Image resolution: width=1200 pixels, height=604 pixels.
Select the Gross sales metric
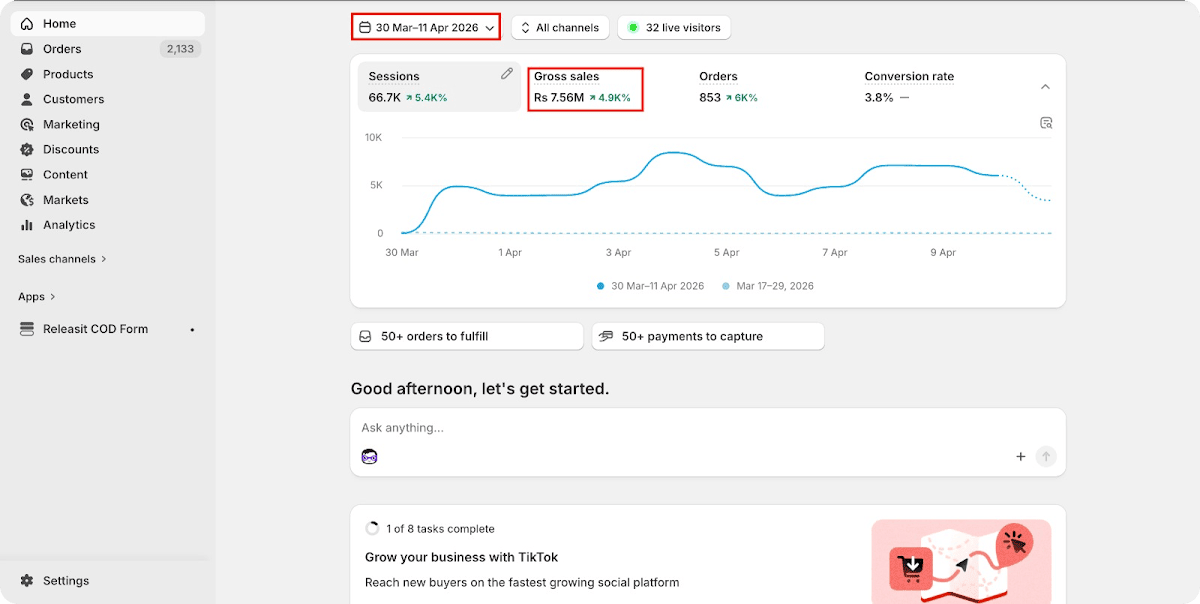tap(585, 87)
